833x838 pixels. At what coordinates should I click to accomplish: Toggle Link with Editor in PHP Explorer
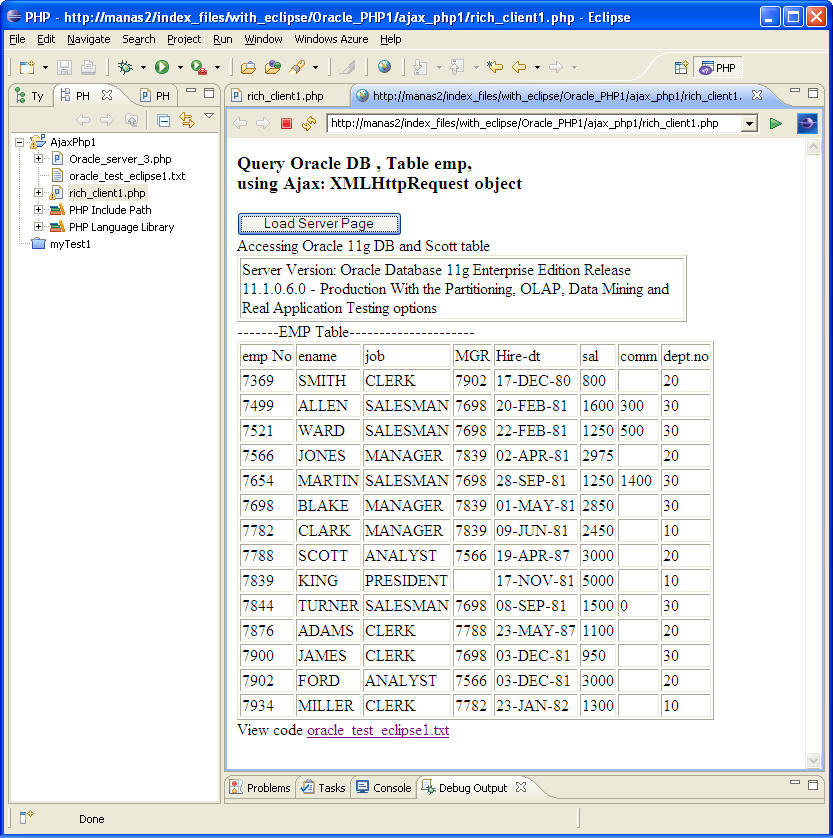pos(187,120)
